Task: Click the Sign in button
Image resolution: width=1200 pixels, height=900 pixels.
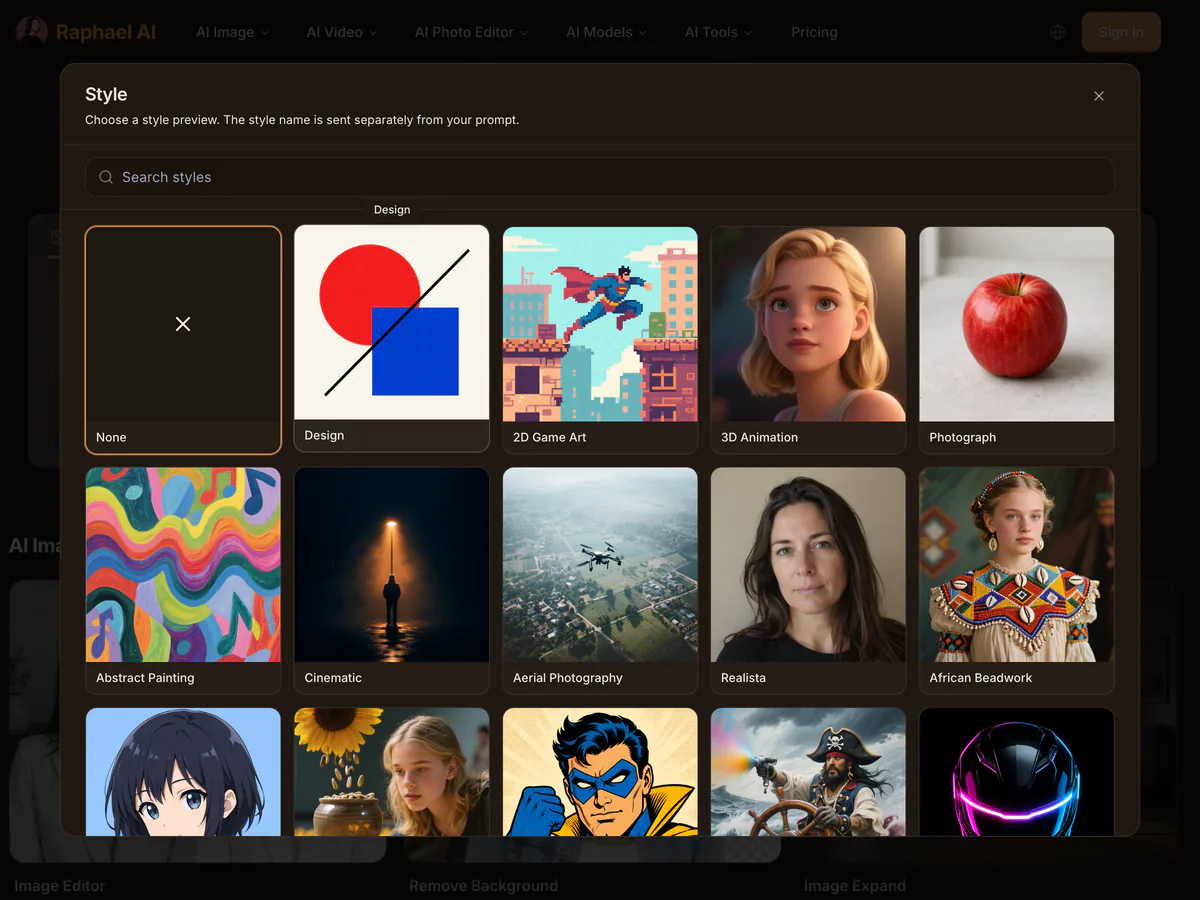Action: click(1121, 32)
